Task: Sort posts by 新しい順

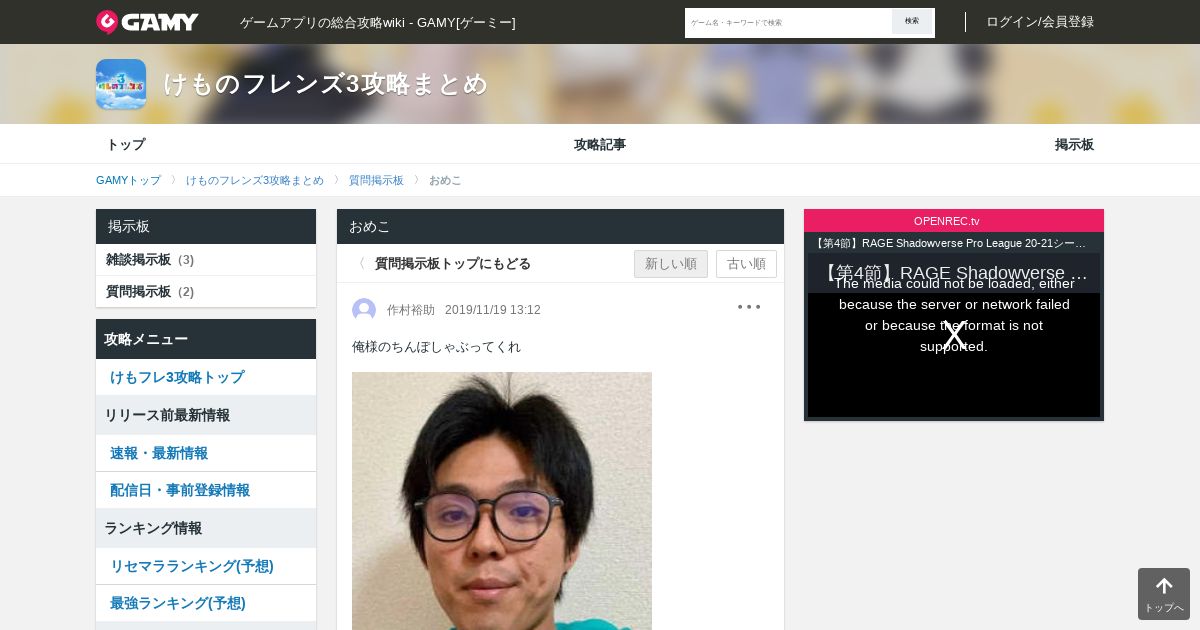Action: (671, 264)
